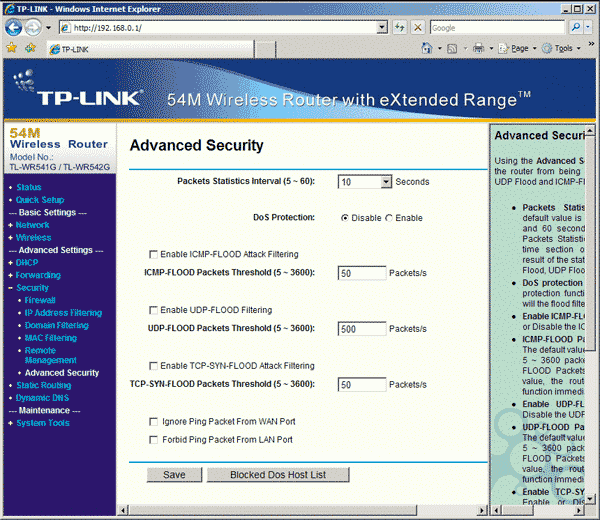Click the Refresh page icon
This screenshot has width=600, height=520.
point(400,28)
